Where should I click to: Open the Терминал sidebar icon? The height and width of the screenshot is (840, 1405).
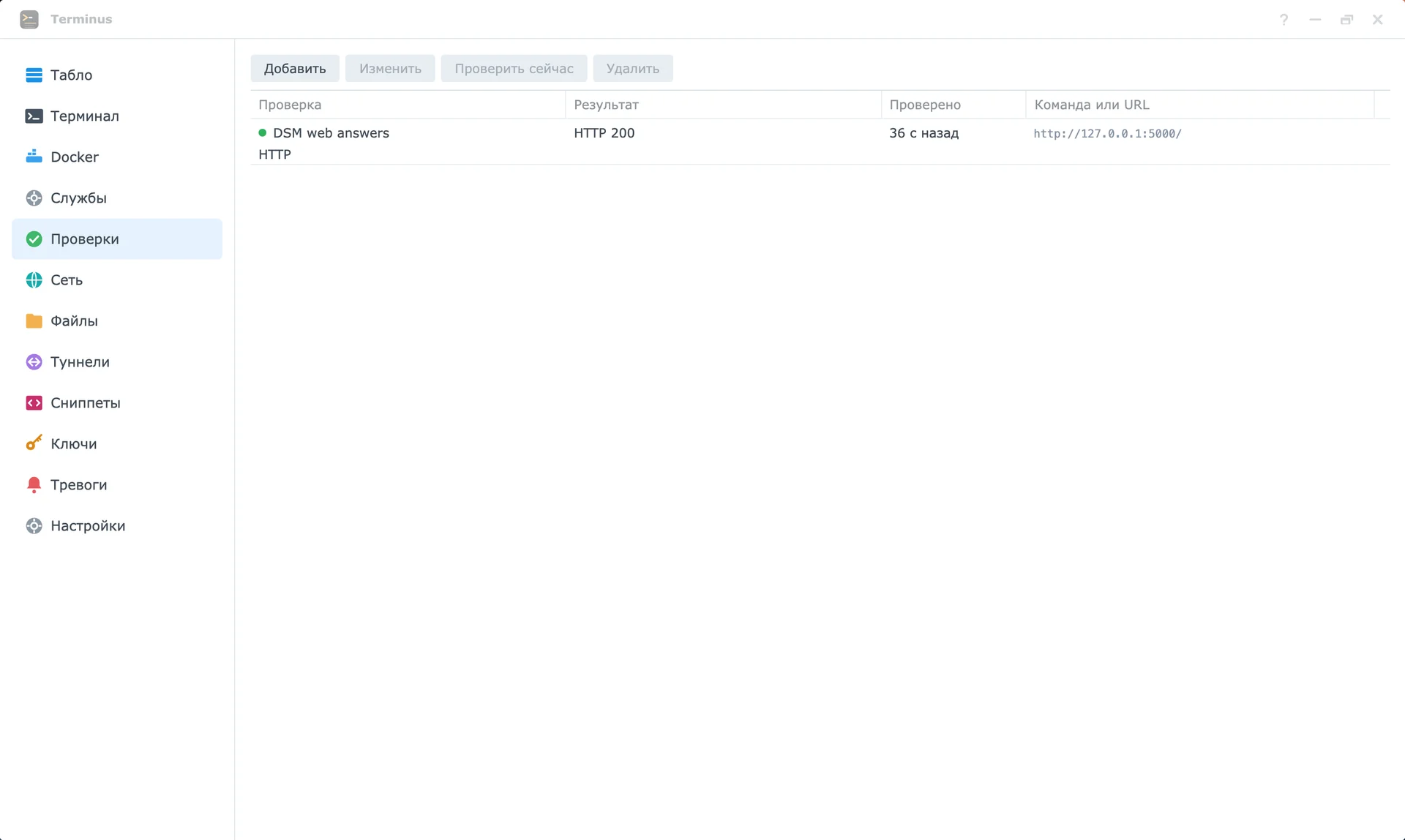pyautogui.click(x=34, y=116)
